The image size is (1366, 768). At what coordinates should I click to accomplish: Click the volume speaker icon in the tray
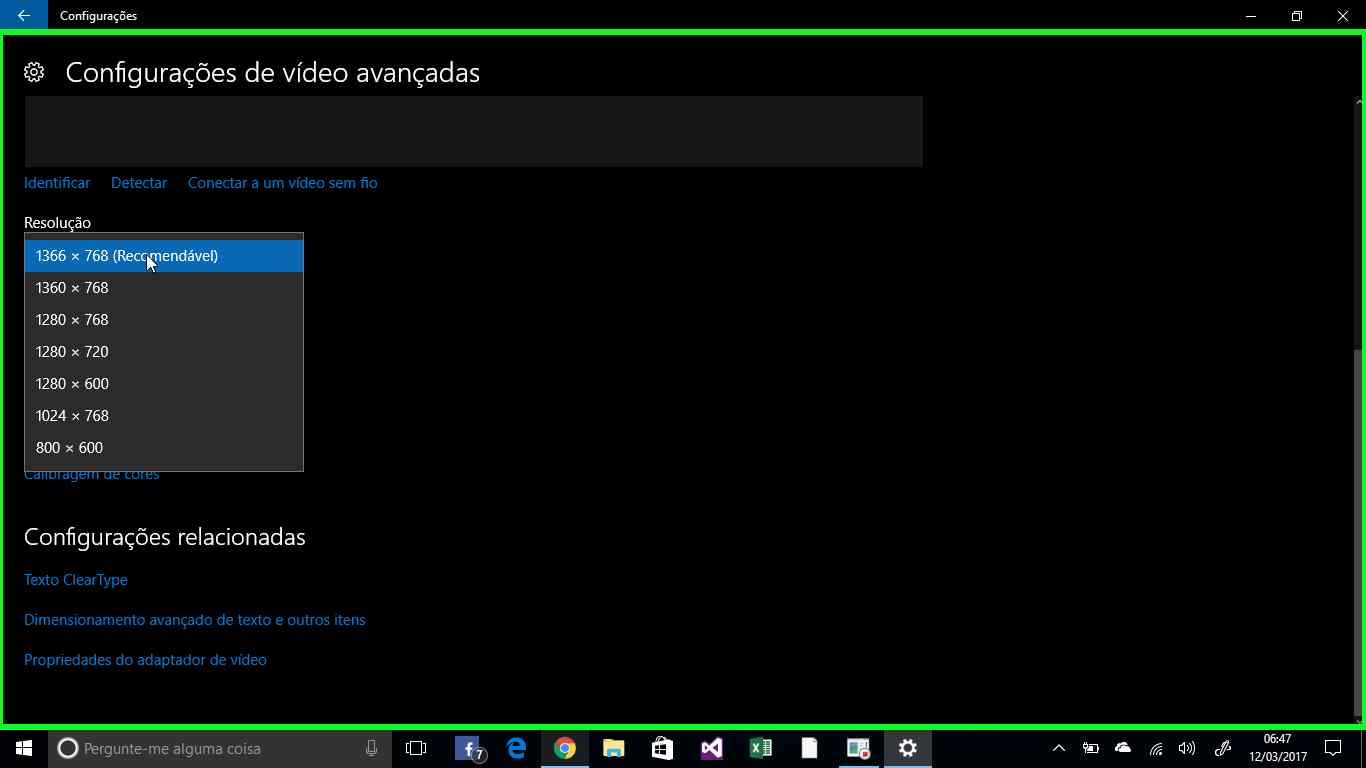point(1186,748)
